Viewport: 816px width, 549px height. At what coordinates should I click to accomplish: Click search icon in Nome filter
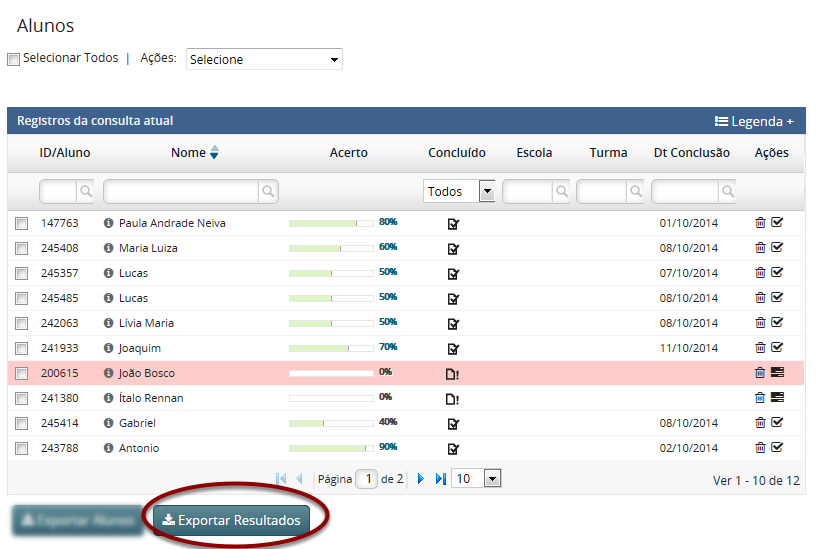(268, 191)
